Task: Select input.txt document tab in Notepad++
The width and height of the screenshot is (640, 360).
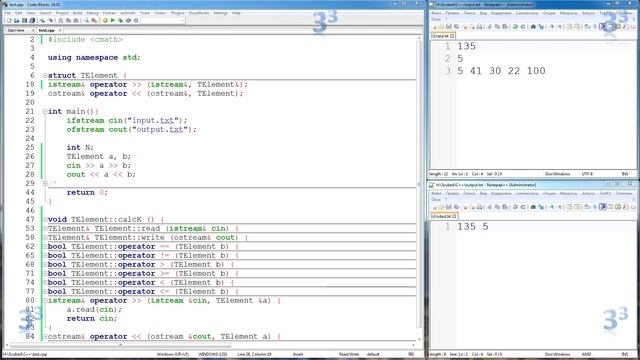Action: coord(443,36)
